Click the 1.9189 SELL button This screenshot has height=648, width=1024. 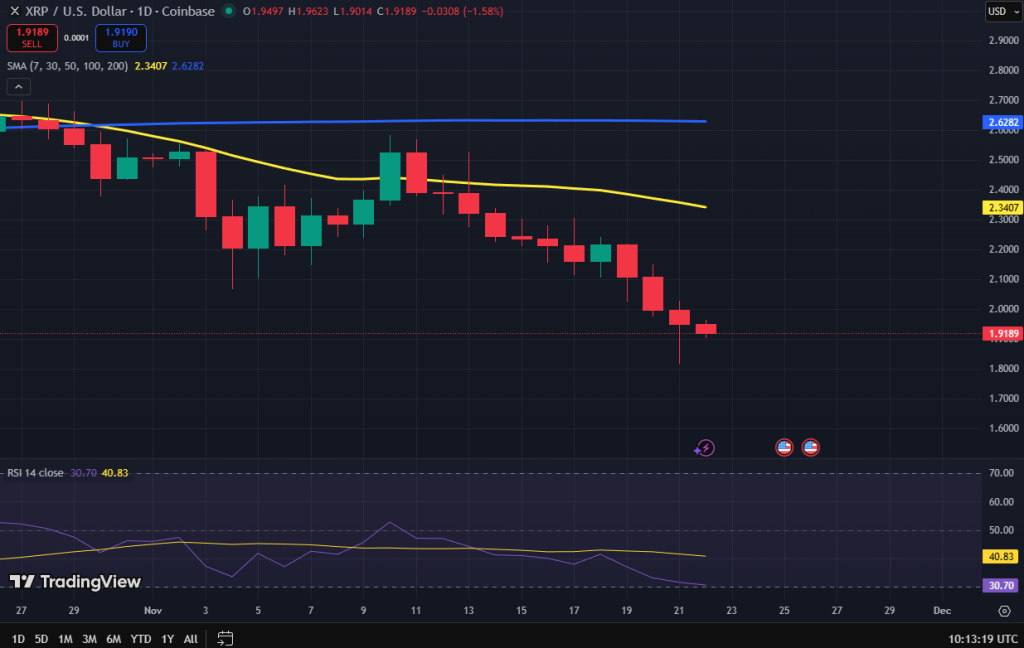click(x=32, y=38)
